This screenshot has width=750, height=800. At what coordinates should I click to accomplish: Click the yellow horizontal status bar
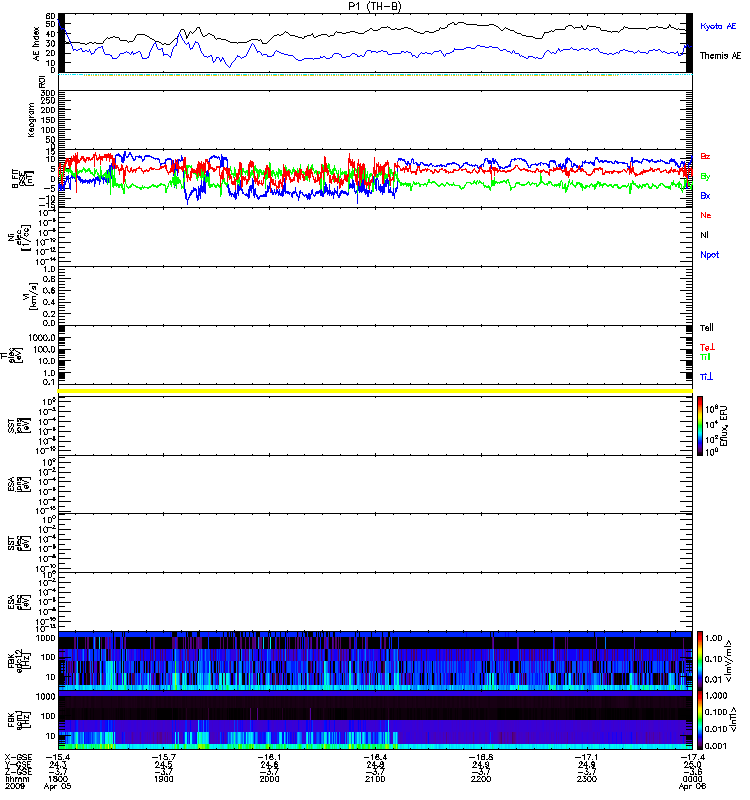pos(375,391)
